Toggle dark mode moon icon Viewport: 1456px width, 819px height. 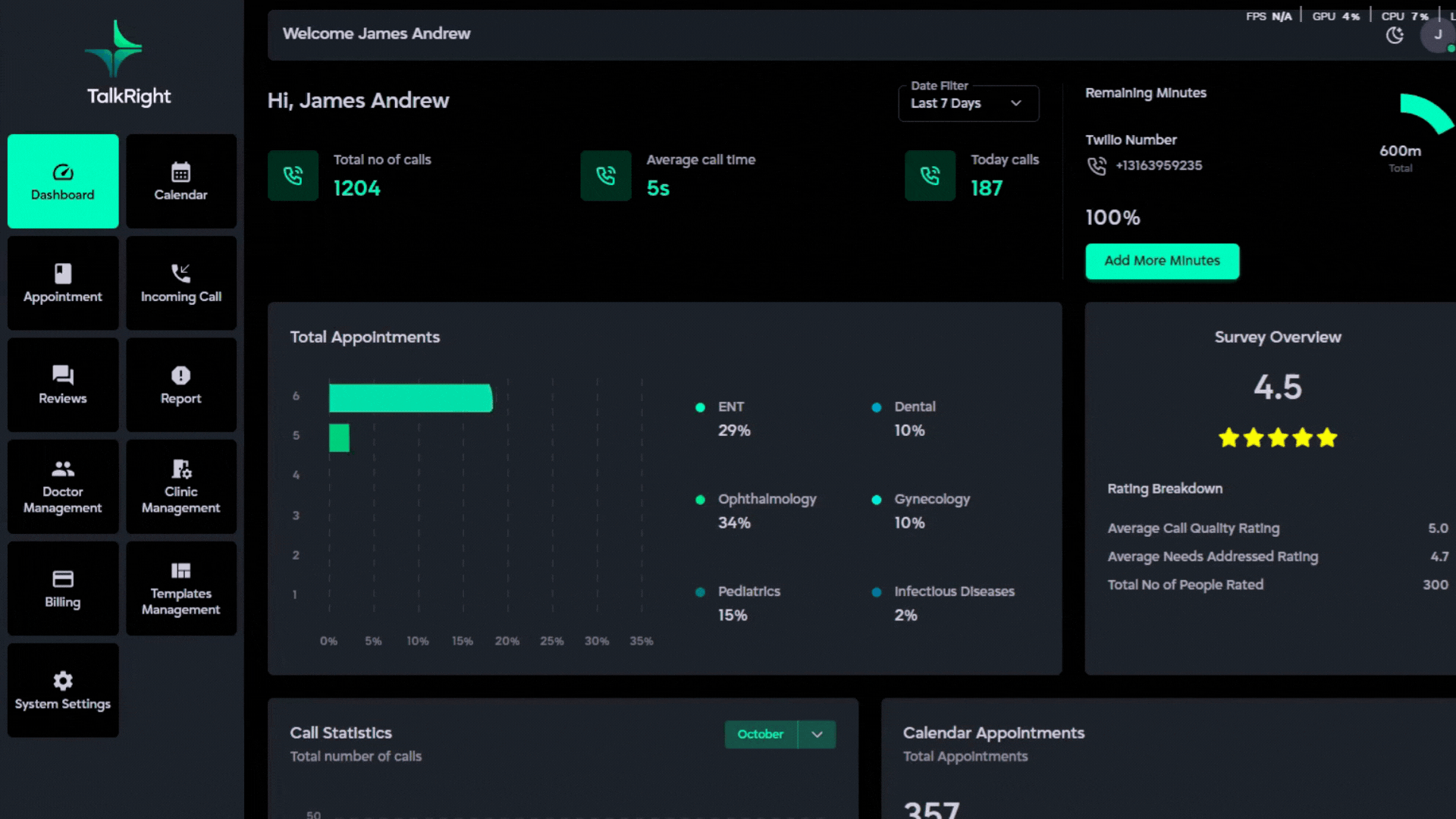coord(1394,35)
